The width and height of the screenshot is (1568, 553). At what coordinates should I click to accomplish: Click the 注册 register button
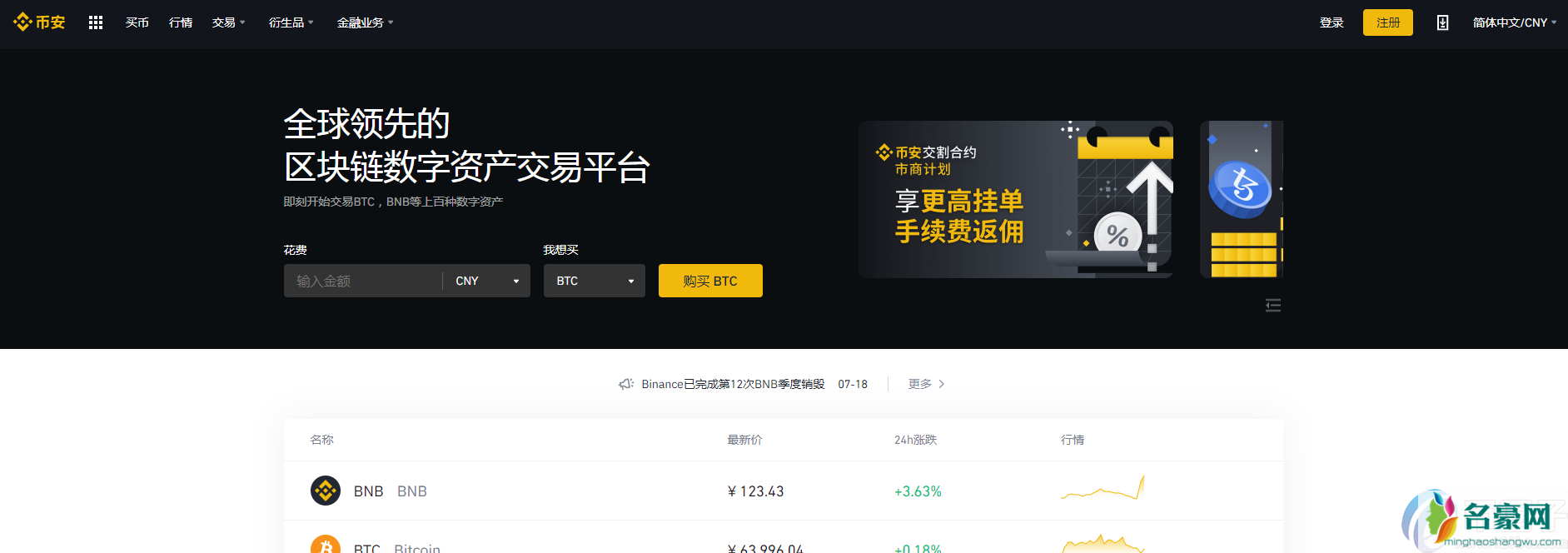click(x=1387, y=22)
